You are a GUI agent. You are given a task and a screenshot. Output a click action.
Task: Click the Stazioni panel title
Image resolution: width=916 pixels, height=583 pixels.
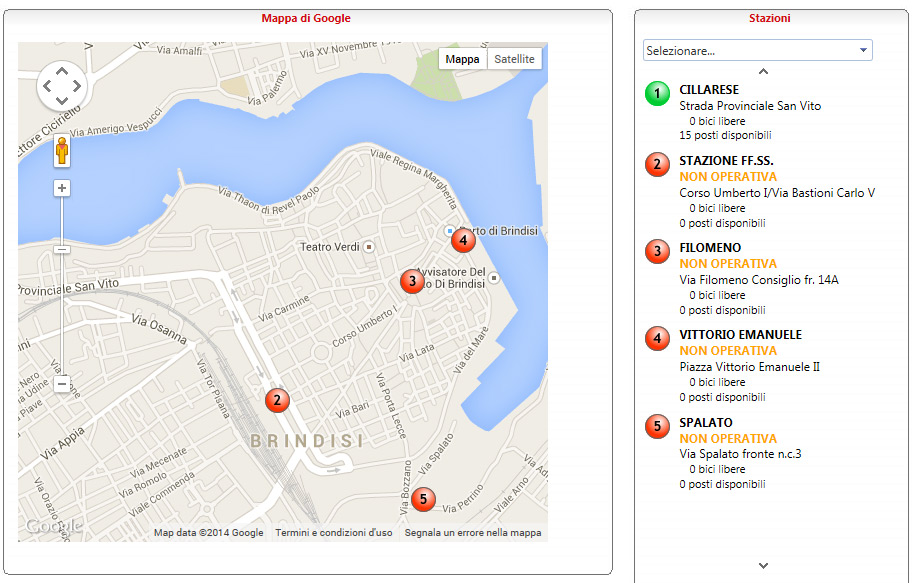pyautogui.click(x=769, y=18)
